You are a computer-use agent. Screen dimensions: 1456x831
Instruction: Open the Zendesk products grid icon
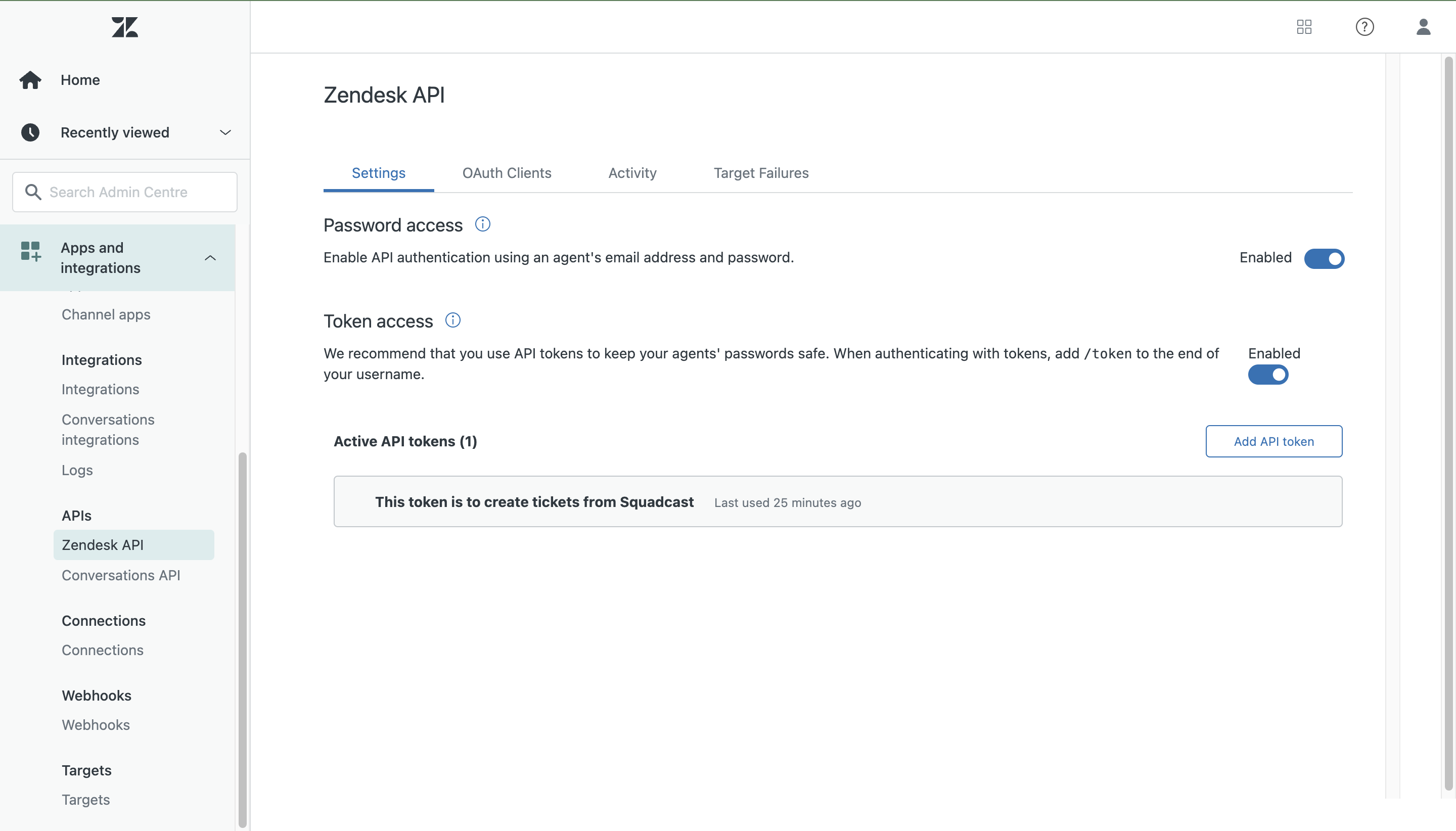(1304, 27)
